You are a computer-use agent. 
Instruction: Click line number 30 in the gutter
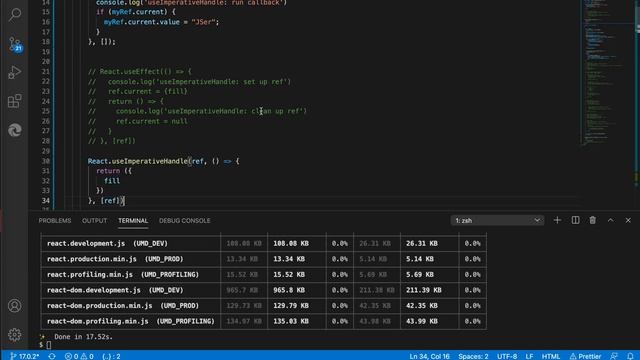pyautogui.click(x=45, y=161)
